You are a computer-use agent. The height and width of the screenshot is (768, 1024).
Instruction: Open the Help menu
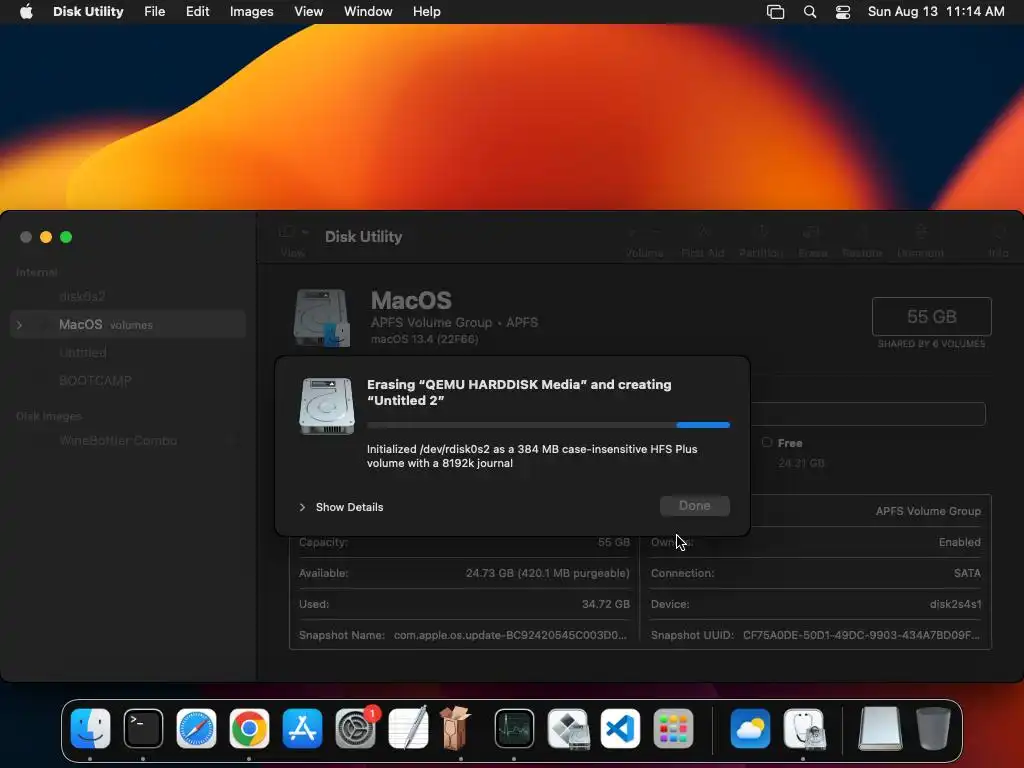point(426,12)
